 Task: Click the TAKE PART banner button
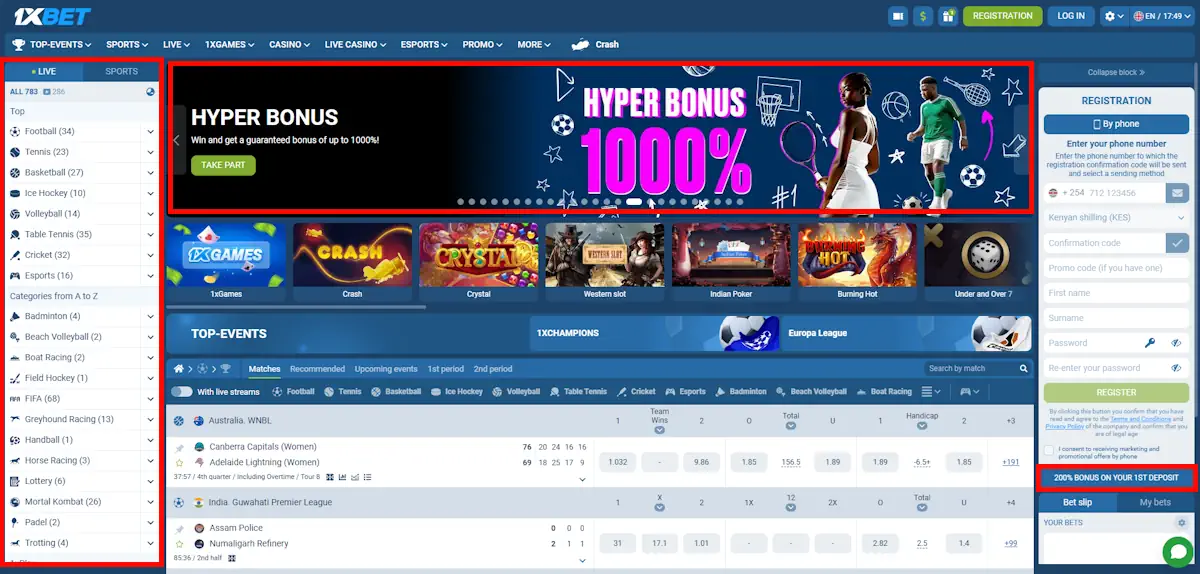tap(223, 165)
